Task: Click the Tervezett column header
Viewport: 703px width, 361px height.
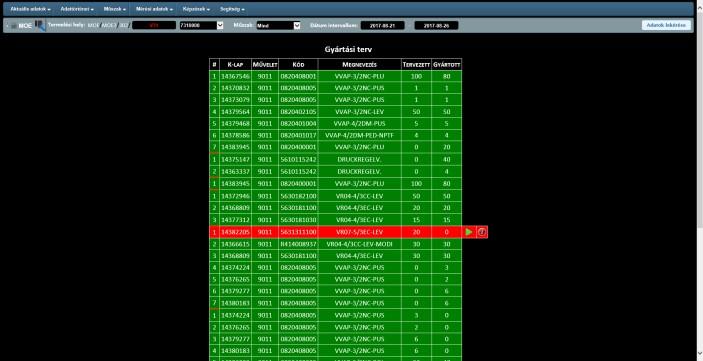Action: (x=416, y=65)
